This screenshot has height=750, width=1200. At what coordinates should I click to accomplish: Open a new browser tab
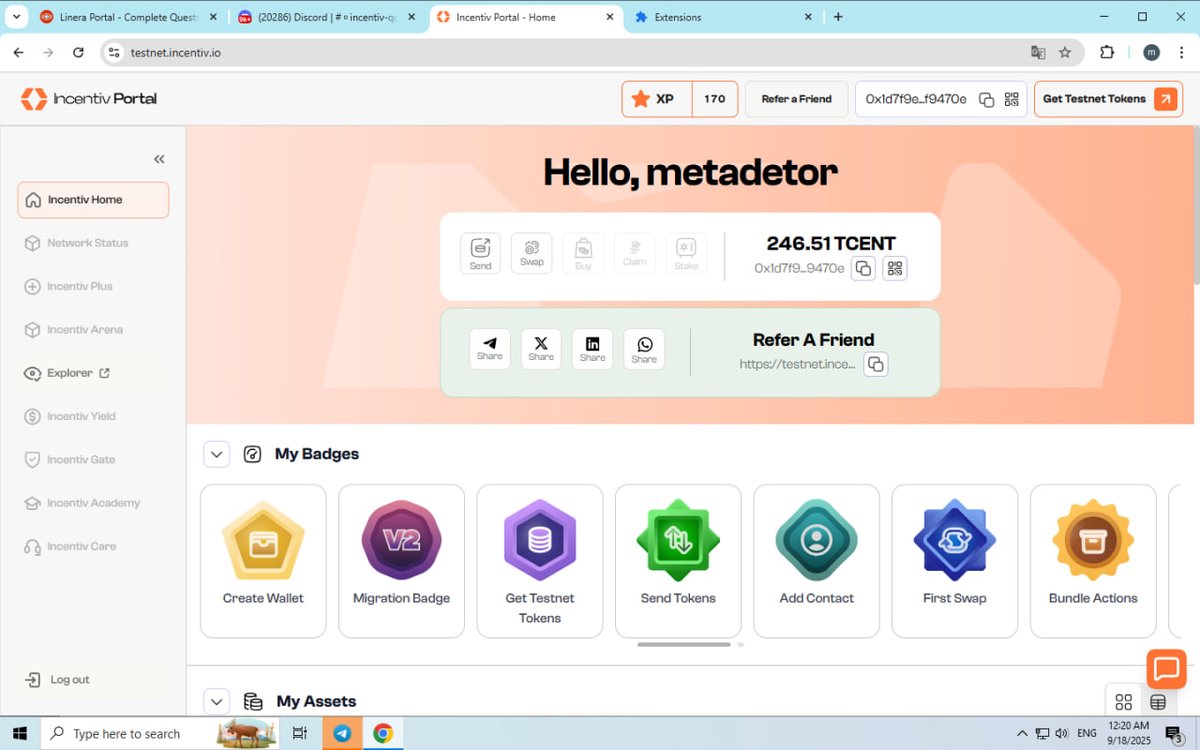[x=838, y=17]
